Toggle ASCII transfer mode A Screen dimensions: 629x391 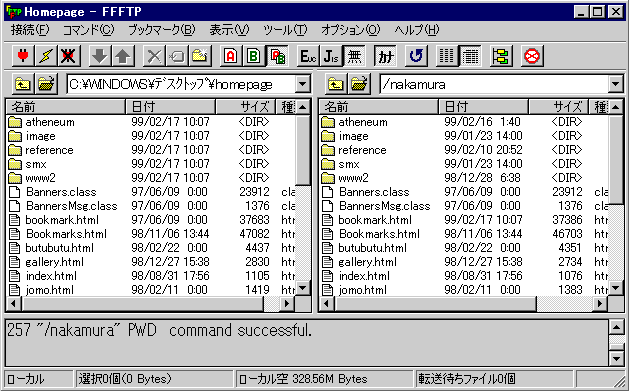coord(231,56)
